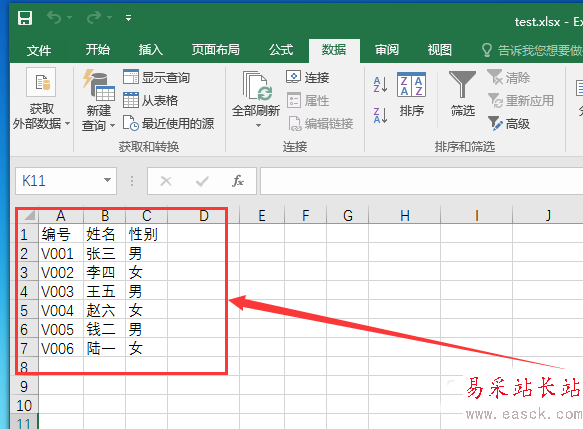
Task: Click cell containing 李四
Action: click(x=105, y=272)
